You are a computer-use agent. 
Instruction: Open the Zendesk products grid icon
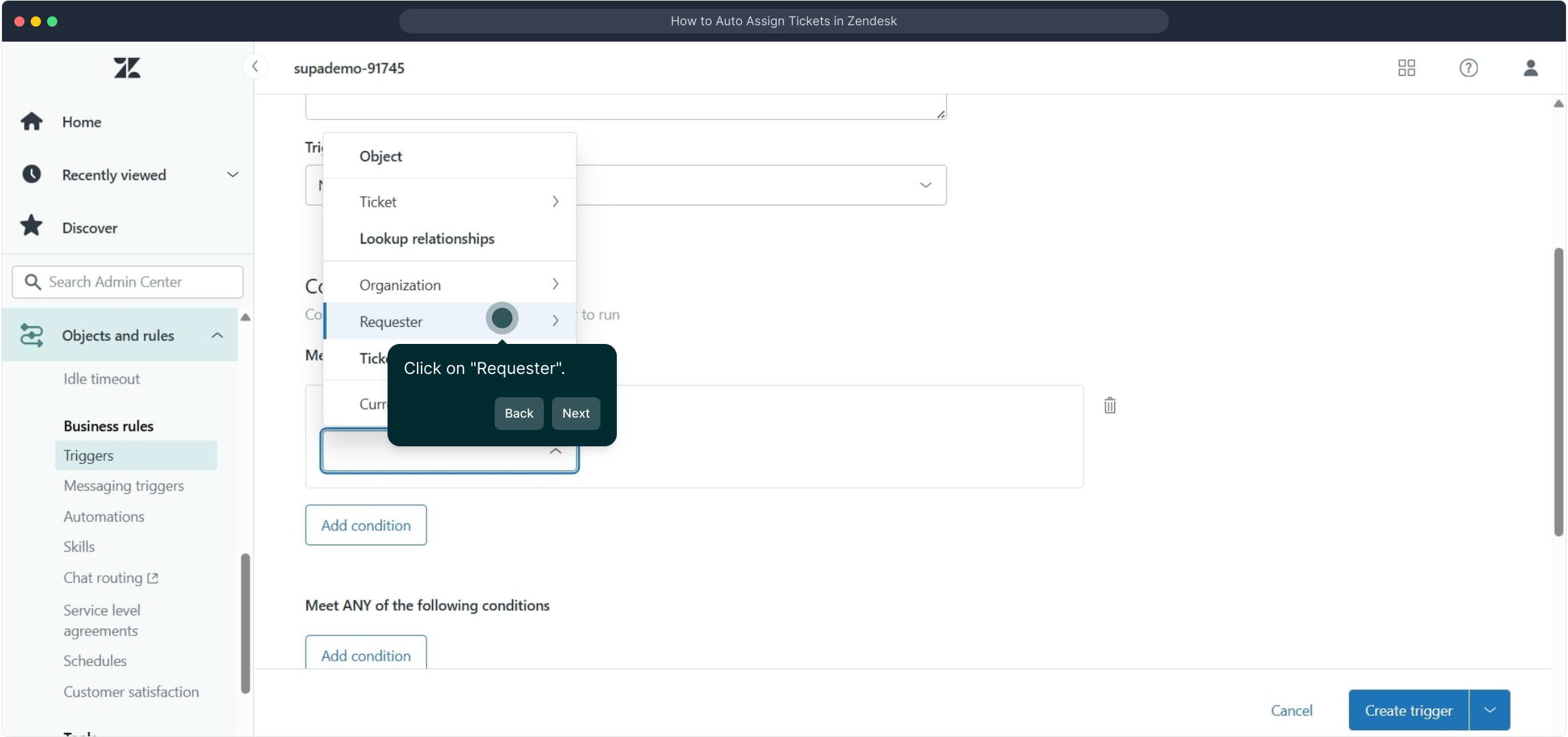[x=1406, y=68]
